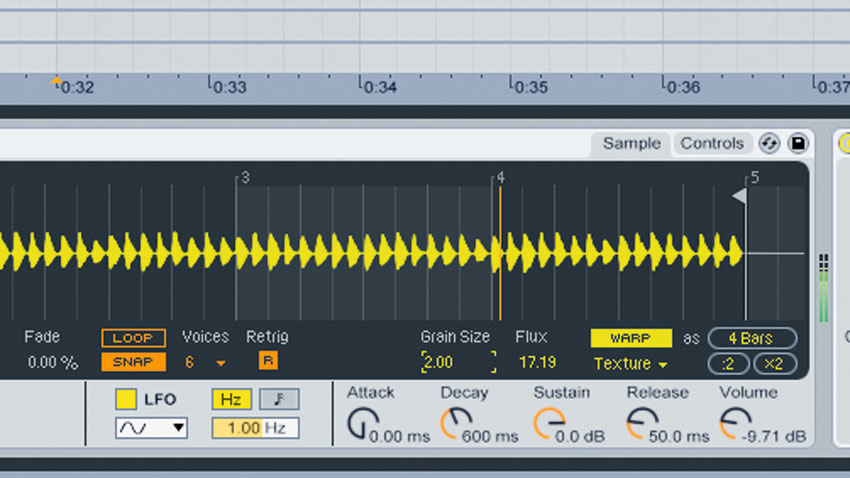This screenshot has width=850, height=478.
Task: Click bar marker 4 in the sample display
Action: [x=499, y=178]
